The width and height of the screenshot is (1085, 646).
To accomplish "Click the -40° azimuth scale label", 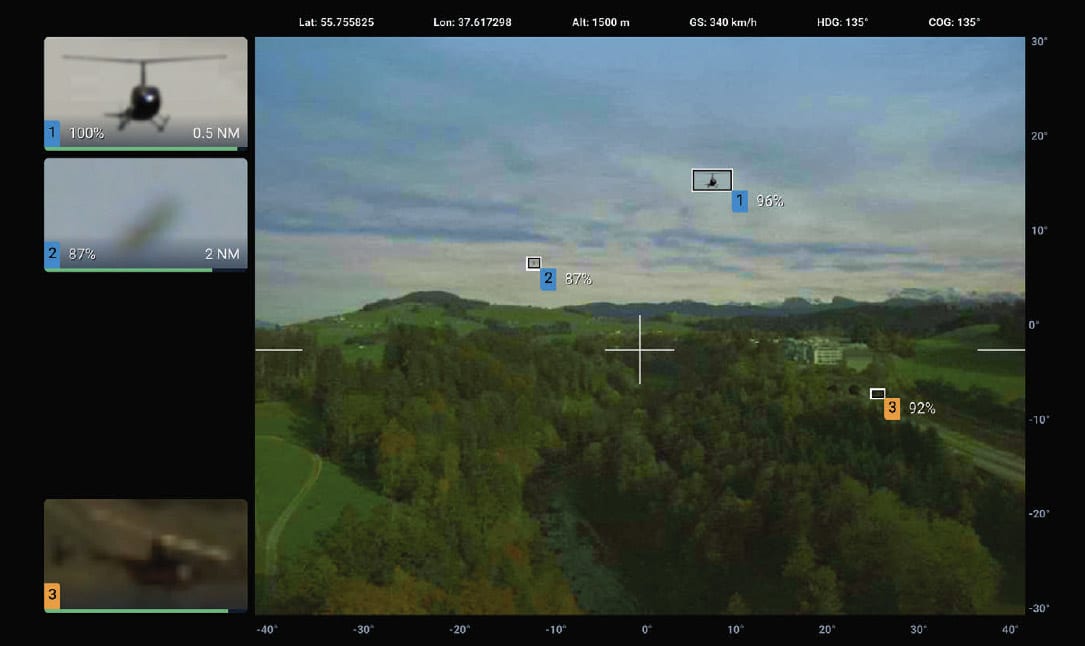I will tap(267, 629).
